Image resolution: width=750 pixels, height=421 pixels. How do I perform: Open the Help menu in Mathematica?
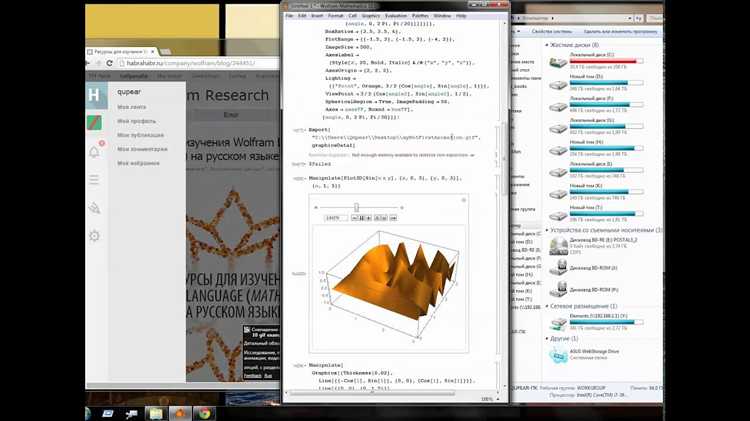click(461, 16)
